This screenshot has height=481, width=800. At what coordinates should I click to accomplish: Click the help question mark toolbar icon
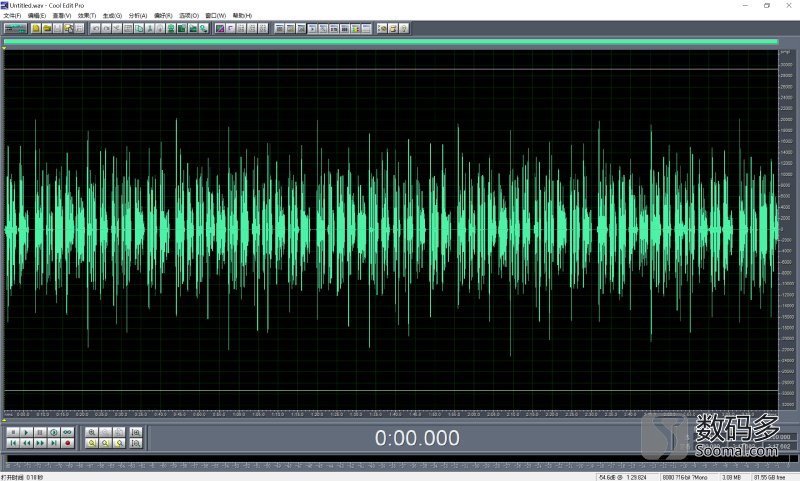404,29
